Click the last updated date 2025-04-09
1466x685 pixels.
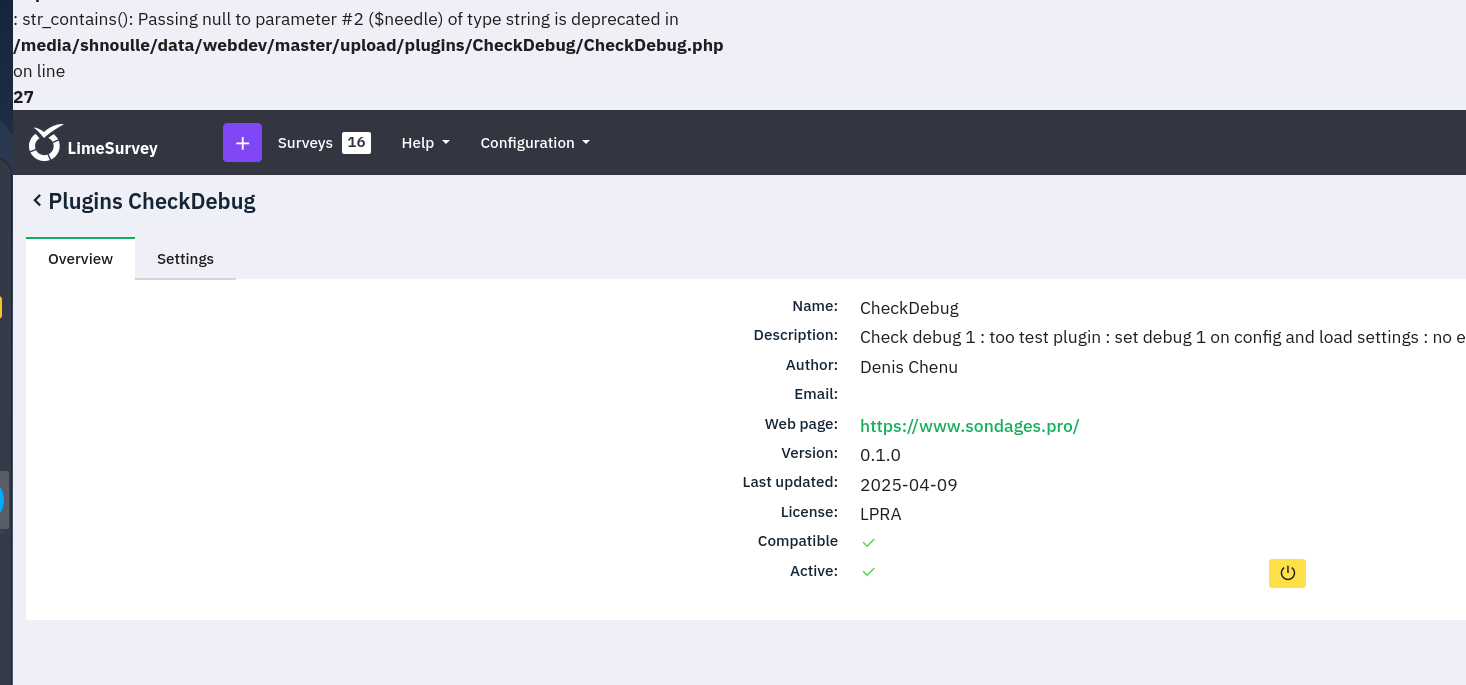click(908, 485)
